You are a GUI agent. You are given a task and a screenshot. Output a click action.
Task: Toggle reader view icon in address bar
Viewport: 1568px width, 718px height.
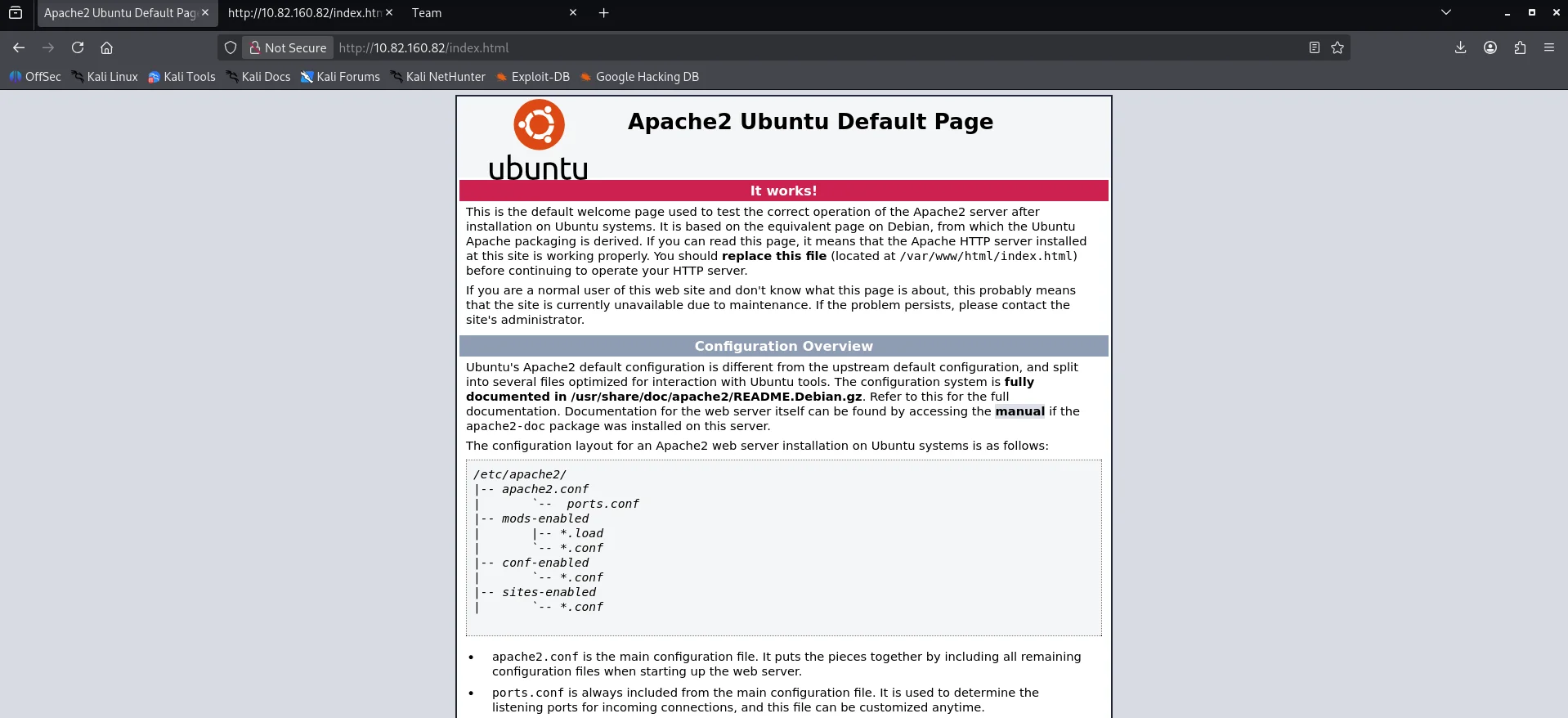coord(1314,47)
